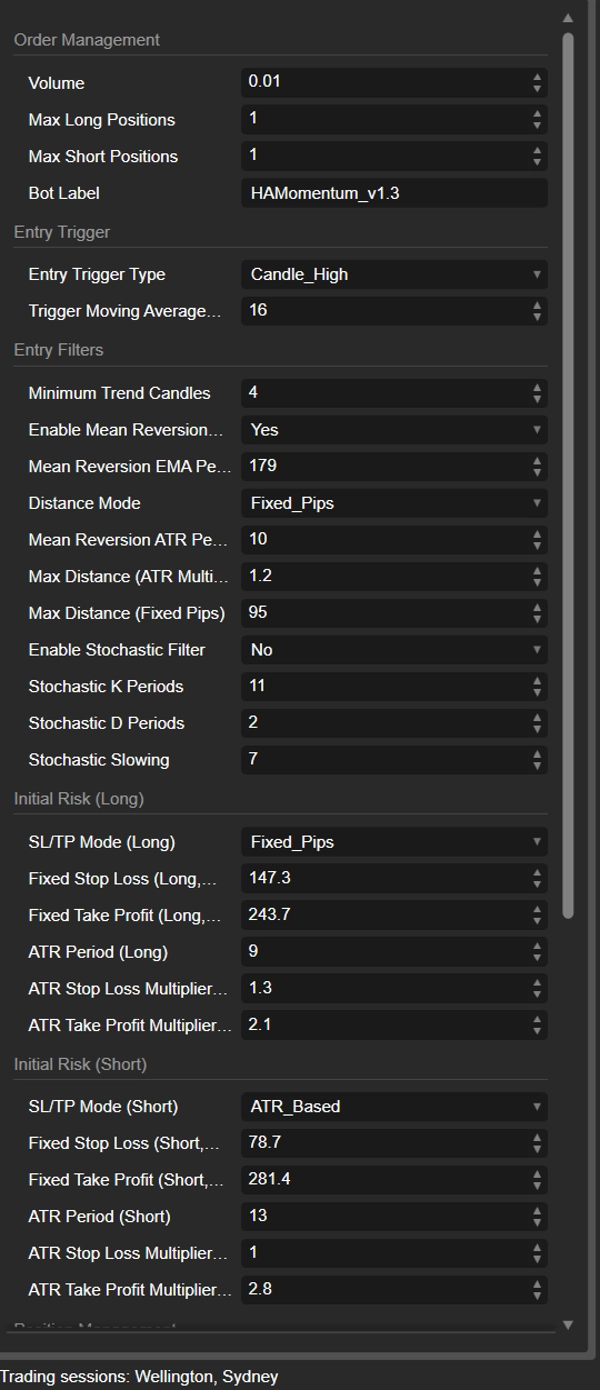Open the SL/TP Mode (Long) dropdown
The height and width of the screenshot is (1390, 600).
[394, 842]
